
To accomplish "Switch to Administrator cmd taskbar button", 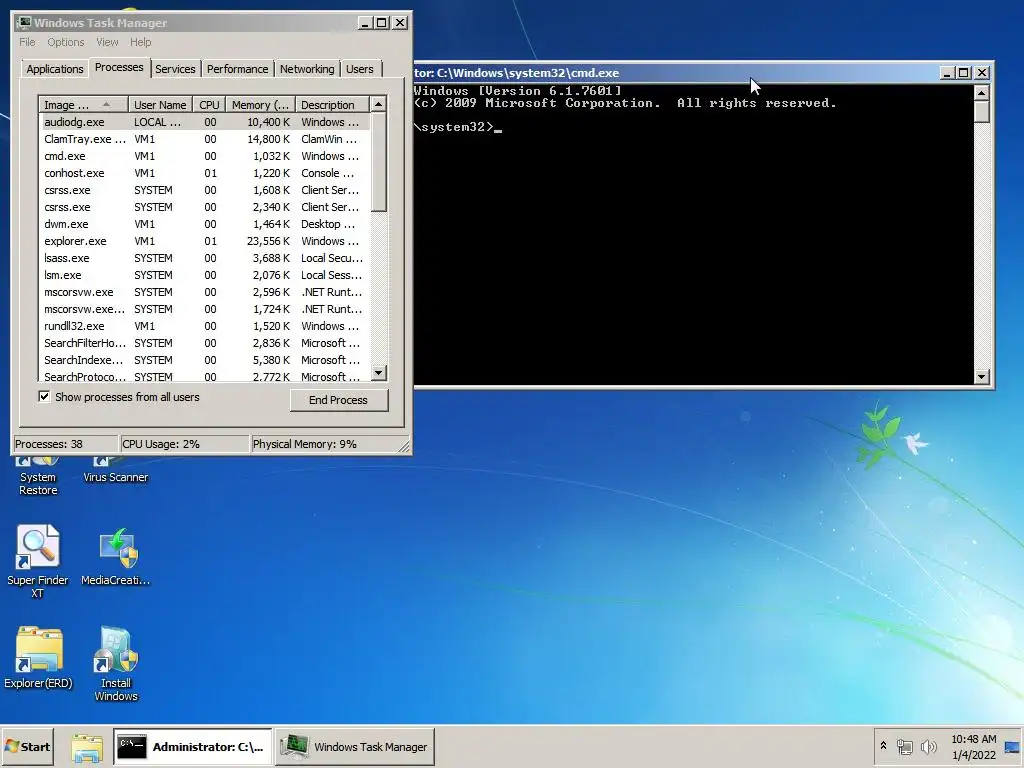I will tap(192, 746).
